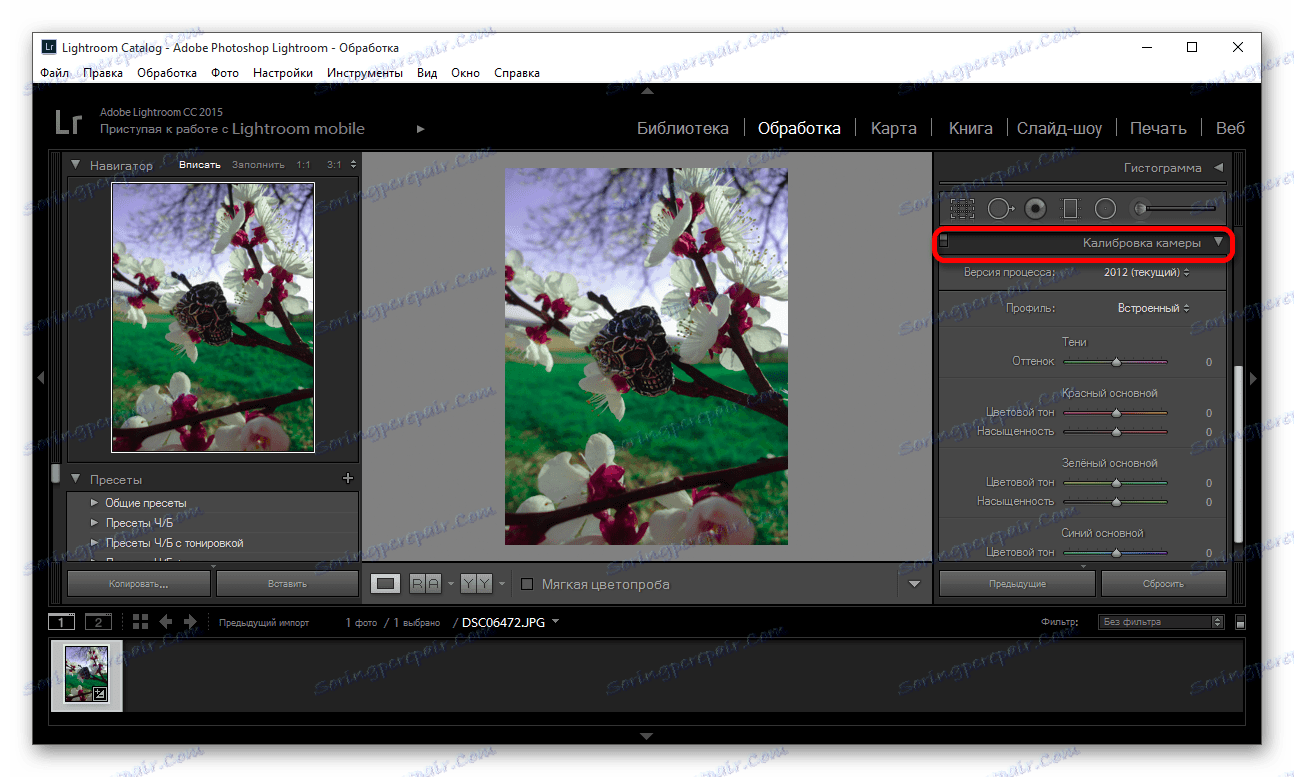Open before/after RA options arrow
1294x777 pixels.
450,584
